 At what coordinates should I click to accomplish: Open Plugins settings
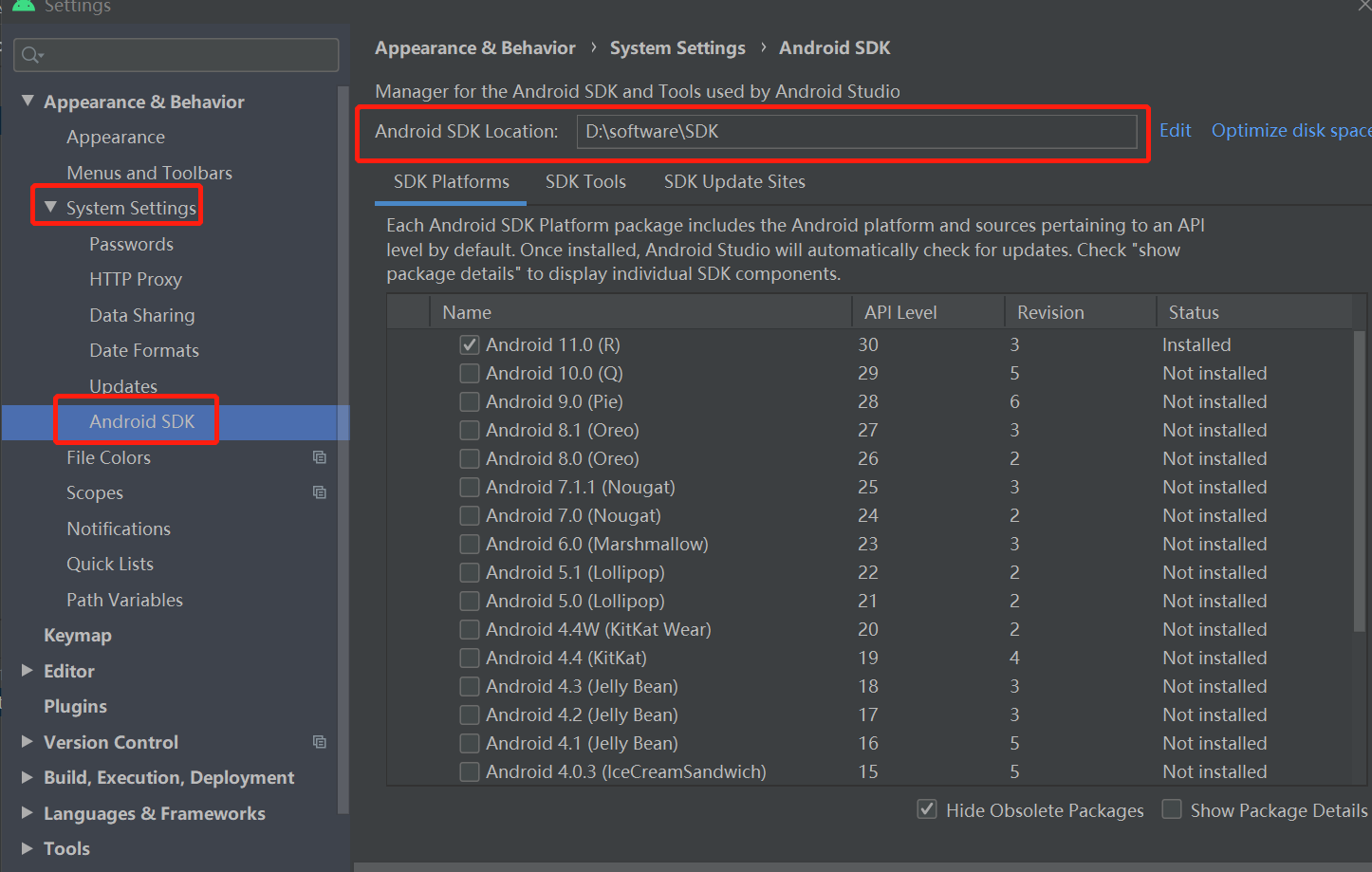pos(75,707)
